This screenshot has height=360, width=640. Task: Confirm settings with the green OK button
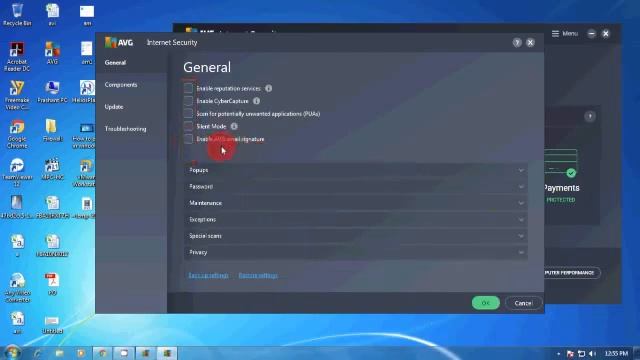[486, 303]
